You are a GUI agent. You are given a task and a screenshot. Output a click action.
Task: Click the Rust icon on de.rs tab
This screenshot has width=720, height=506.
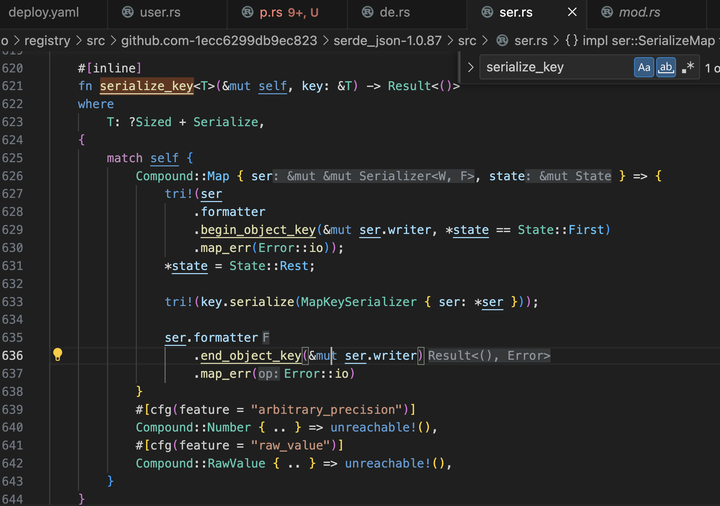(x=367, y=13)
